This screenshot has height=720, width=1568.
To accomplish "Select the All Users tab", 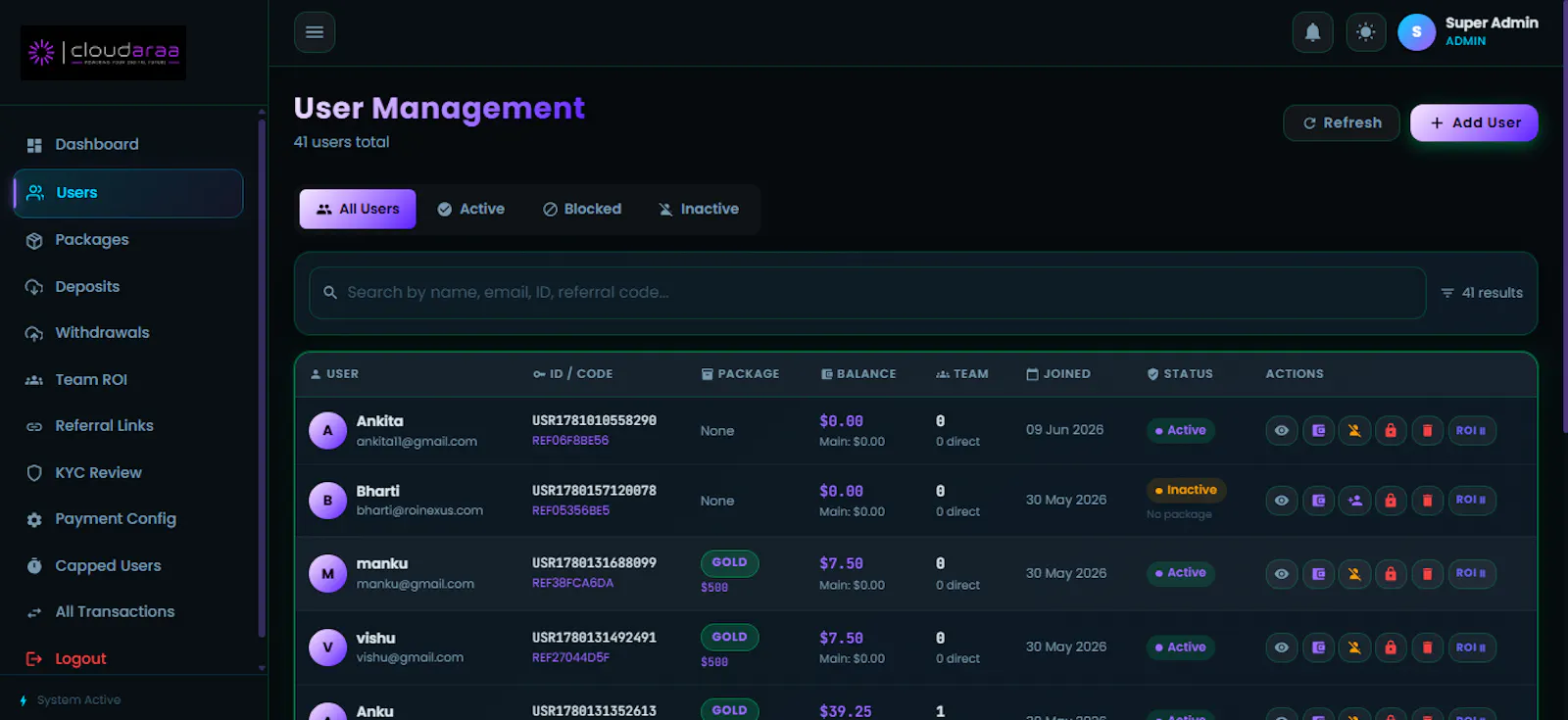I will pyautogui.click(x=358, y=209).
